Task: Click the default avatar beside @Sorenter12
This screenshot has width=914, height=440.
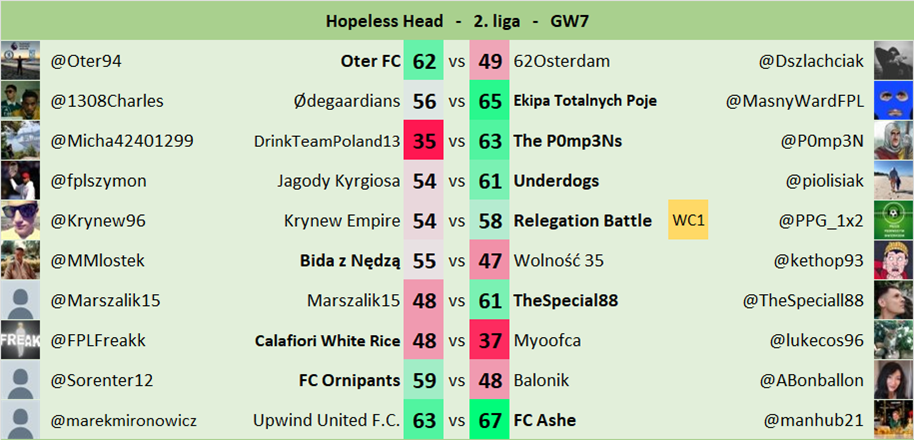Action: tap(20, 380)
